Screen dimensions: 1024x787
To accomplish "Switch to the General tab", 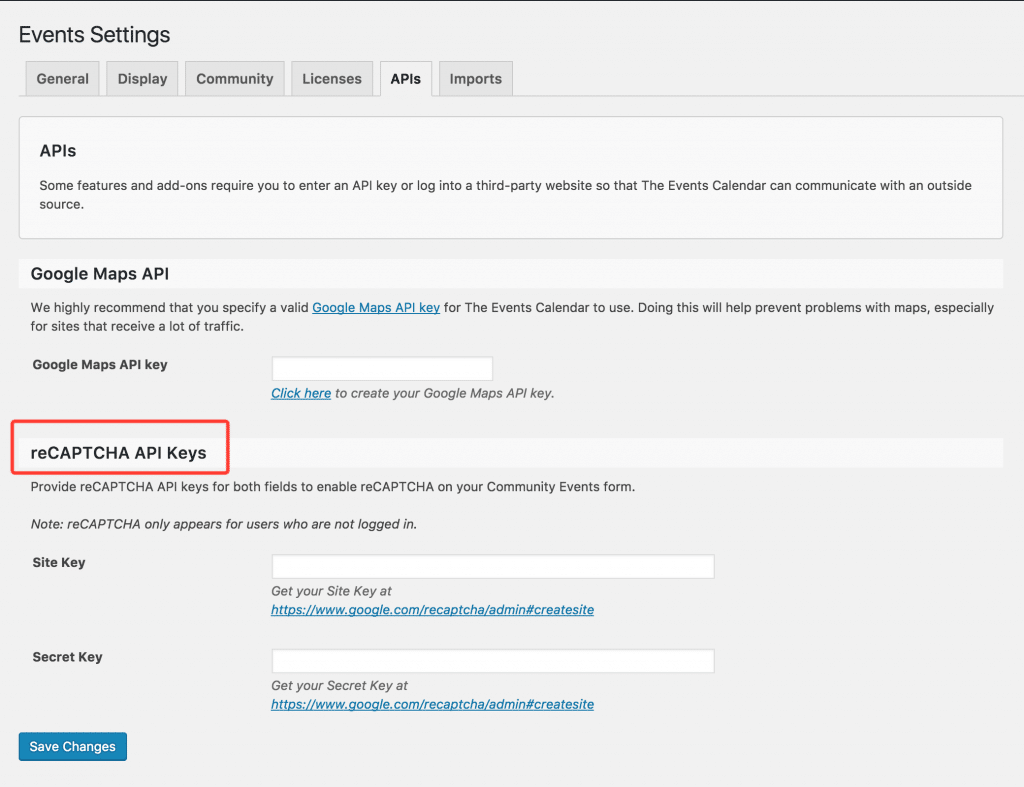I will click(62, 78).
